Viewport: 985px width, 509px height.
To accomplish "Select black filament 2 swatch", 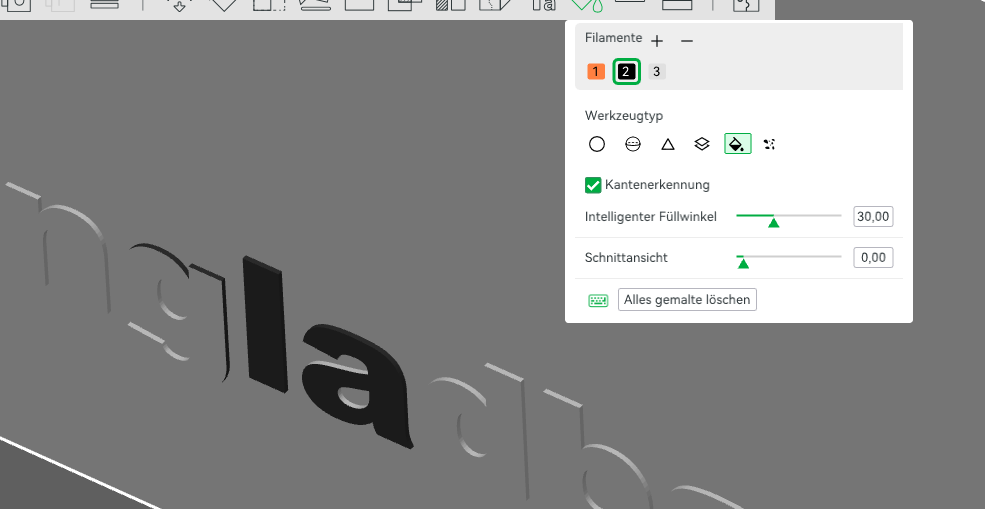I will pyautogui.click(x=626, y=72).
